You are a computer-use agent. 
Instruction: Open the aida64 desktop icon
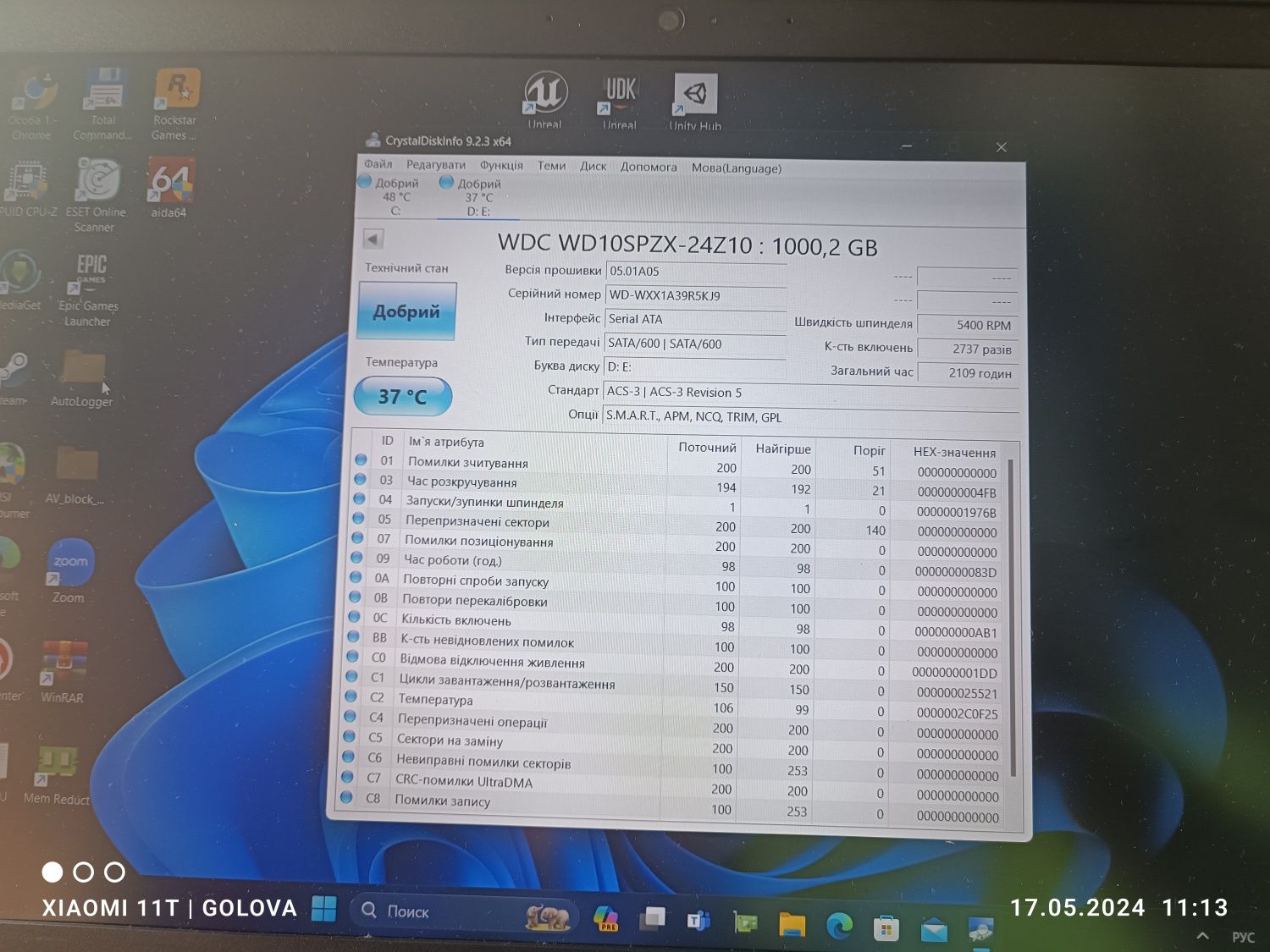pos(169,188)
